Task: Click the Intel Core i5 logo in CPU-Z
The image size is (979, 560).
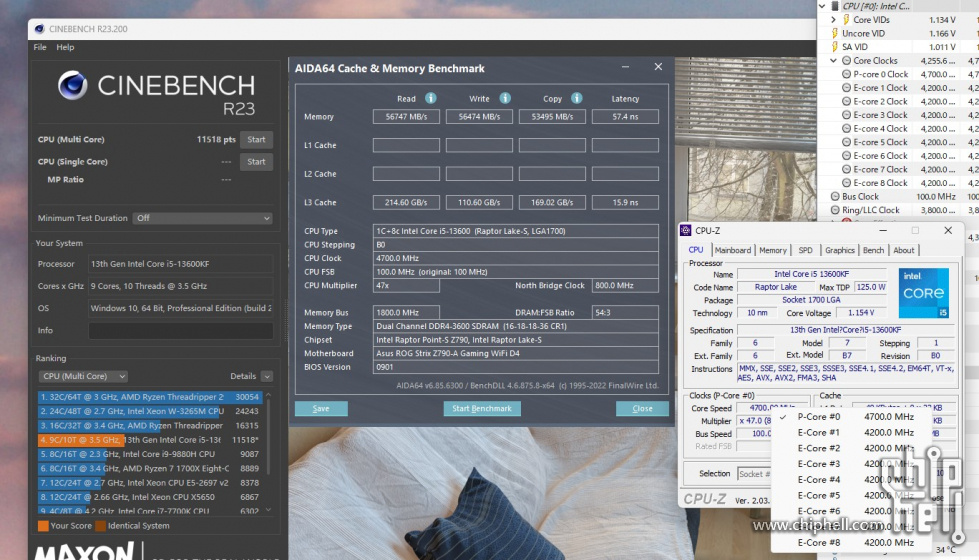Action: pos(923,293)
